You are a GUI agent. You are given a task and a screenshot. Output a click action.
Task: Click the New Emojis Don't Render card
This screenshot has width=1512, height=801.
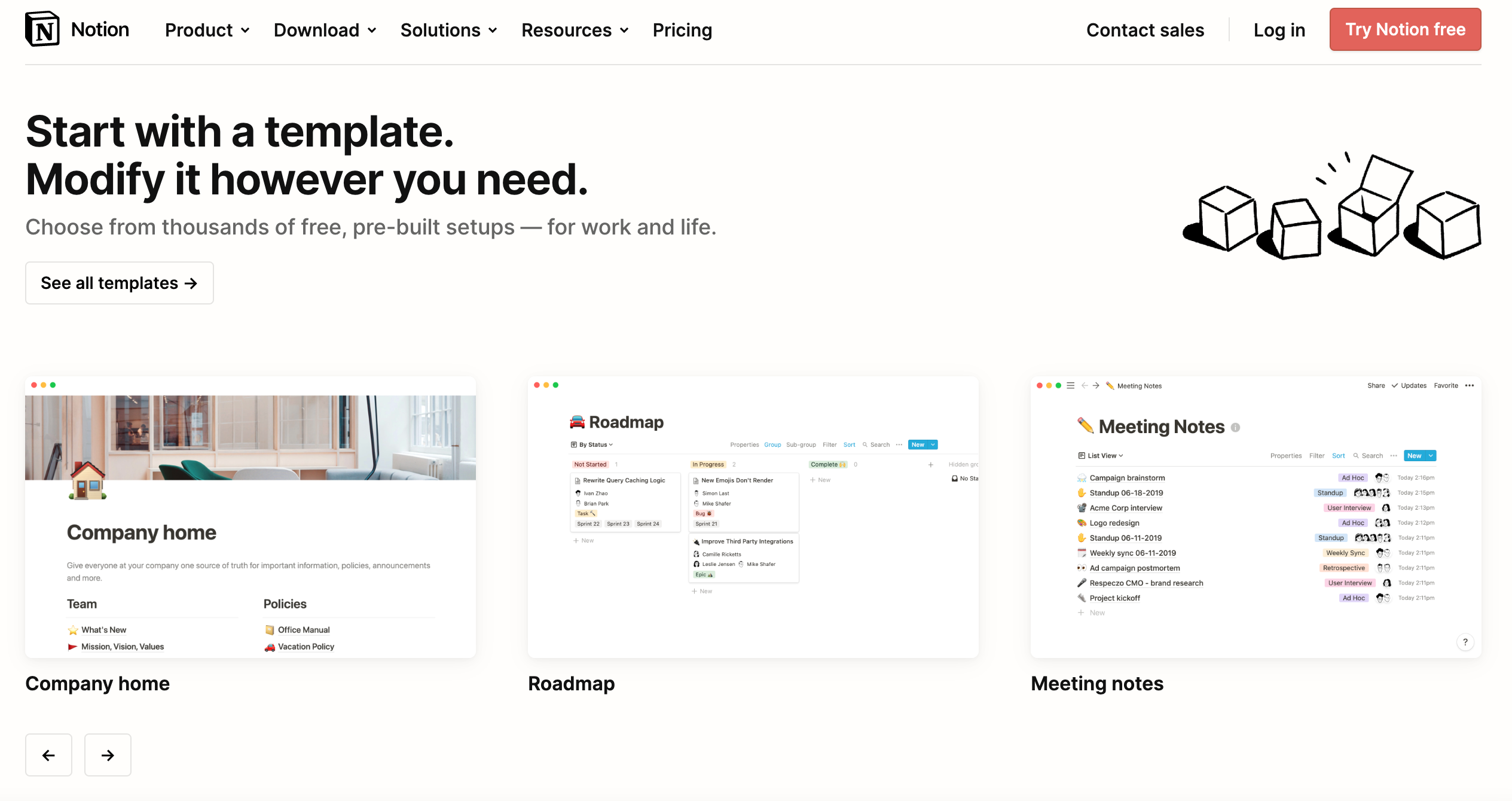coord(743,502)
